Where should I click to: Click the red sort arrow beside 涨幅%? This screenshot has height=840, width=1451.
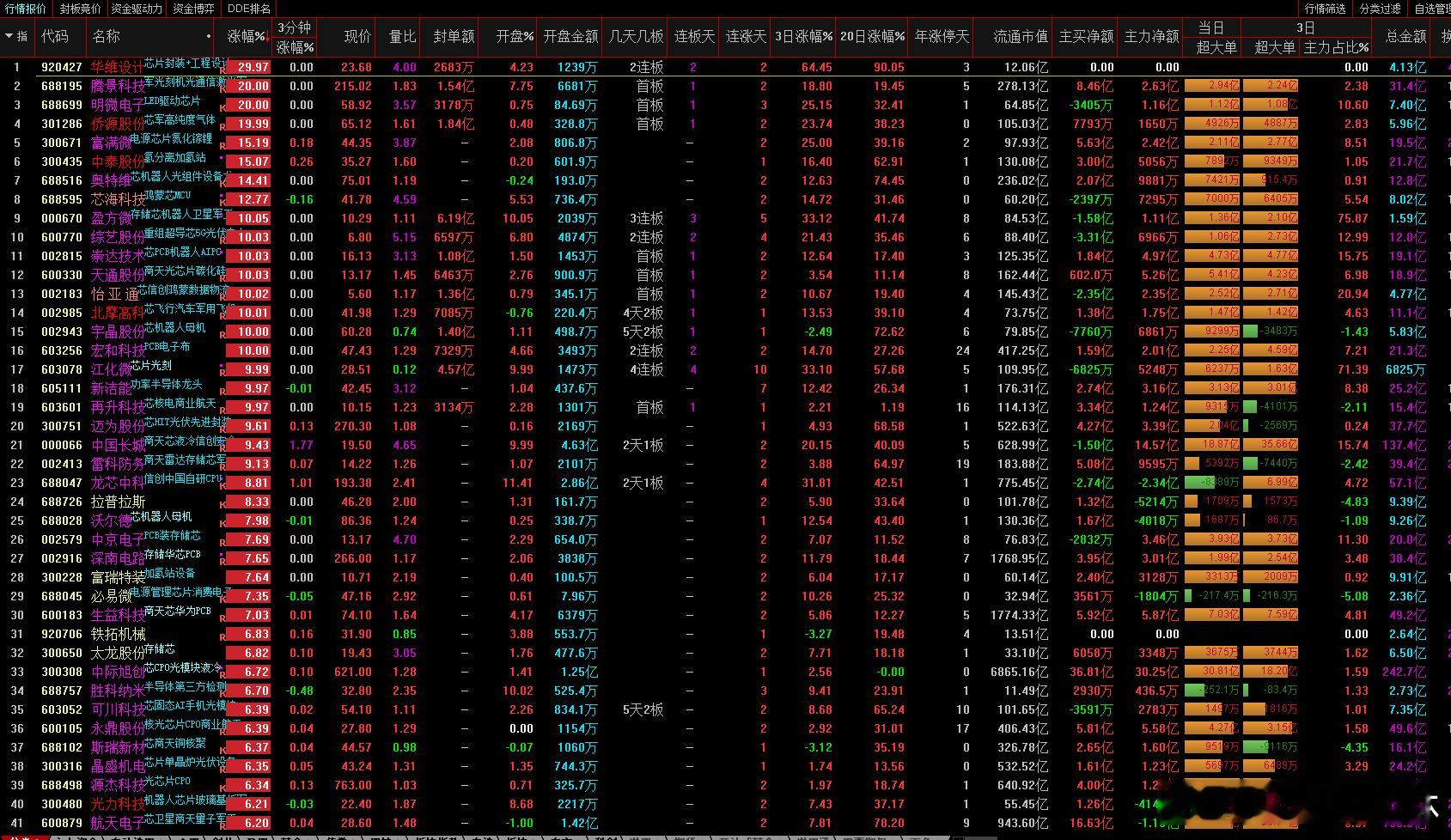(x=268, y=37)
